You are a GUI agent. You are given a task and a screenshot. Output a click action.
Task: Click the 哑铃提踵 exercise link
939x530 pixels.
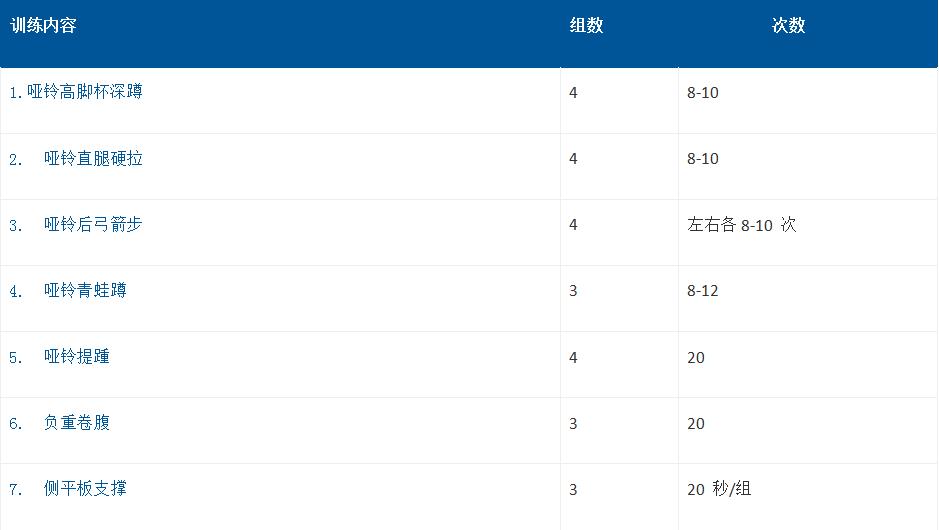point(77,356)
